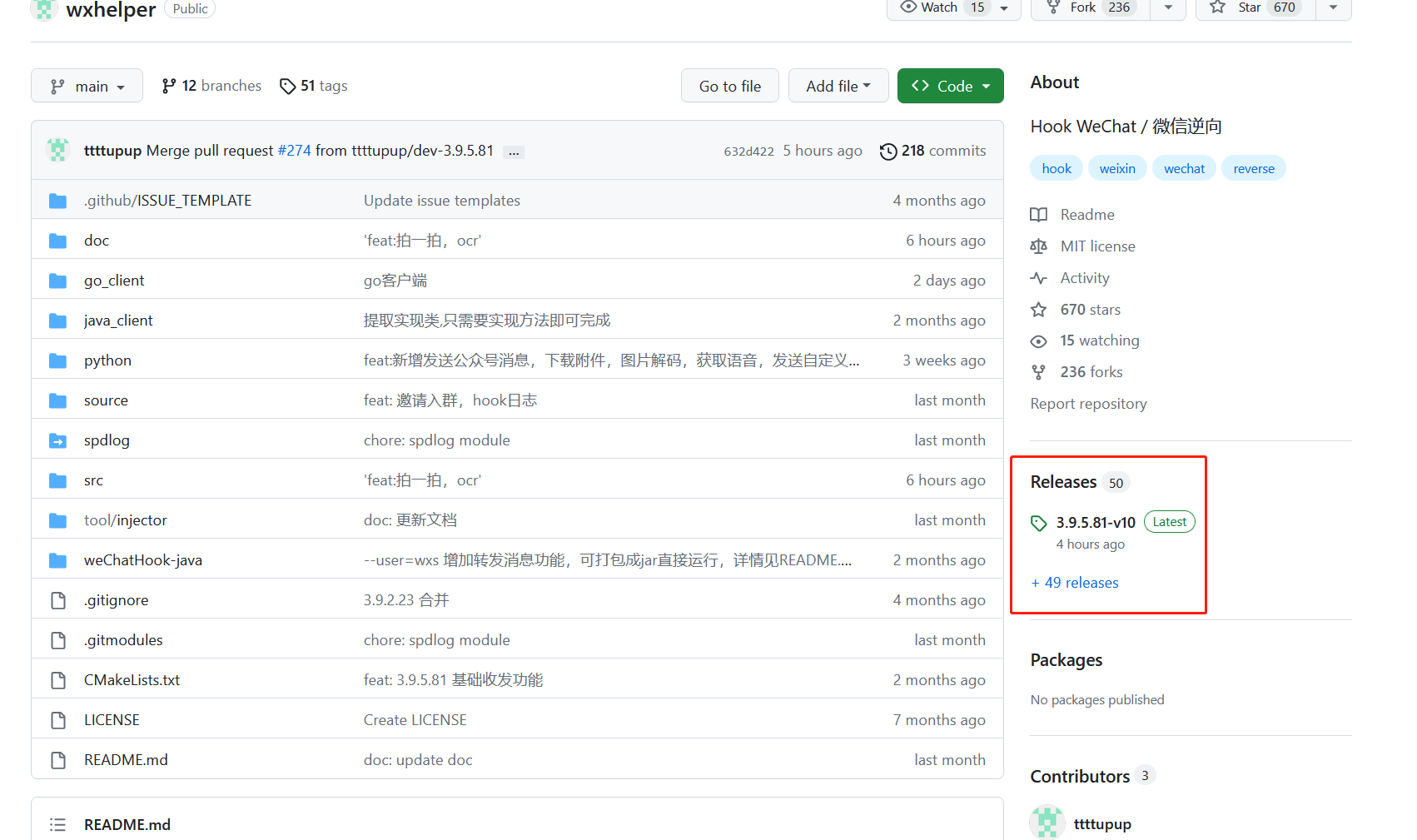Screen dimensions: 1417x840
Task: Click the spdlog submodule arrow icon
Action: point(57,440)
